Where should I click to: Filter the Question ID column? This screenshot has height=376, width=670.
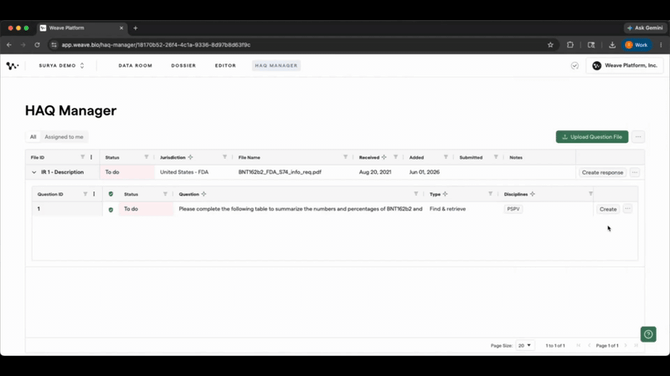85,194
